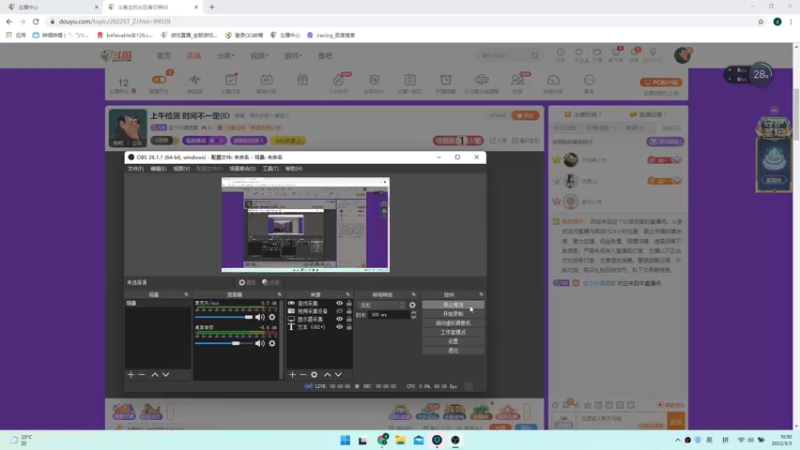Open OBS Studio from Windows taskbar
Viewport: 800px width, 450px height.
455,440
